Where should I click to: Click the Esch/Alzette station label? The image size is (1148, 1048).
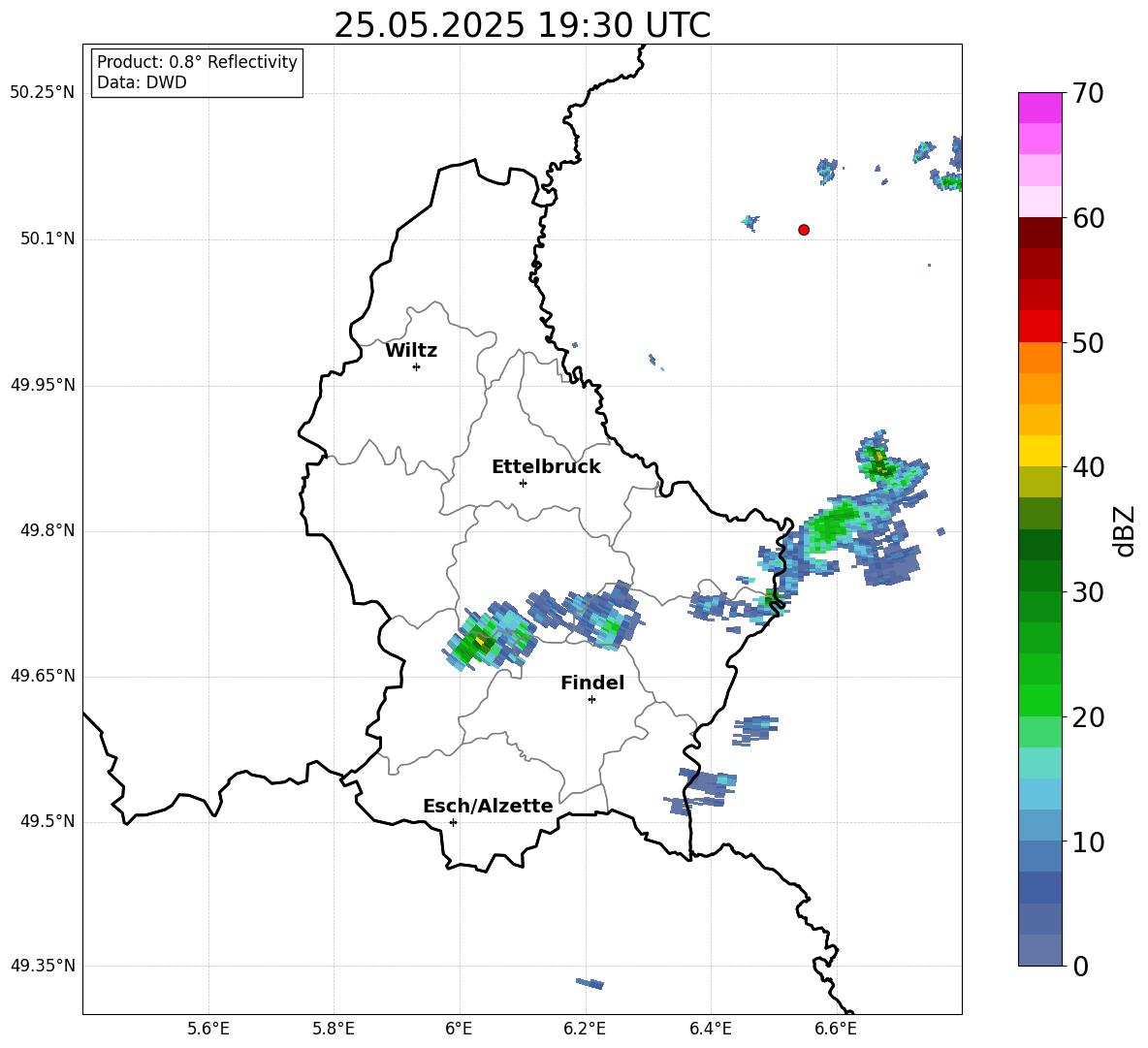tap(488, 806)
